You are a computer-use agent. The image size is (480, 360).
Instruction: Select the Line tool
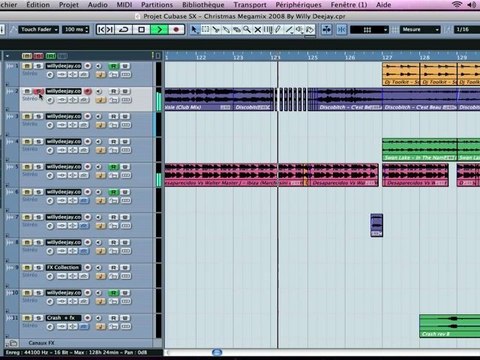pyautogui.click(x=289, y=30)
